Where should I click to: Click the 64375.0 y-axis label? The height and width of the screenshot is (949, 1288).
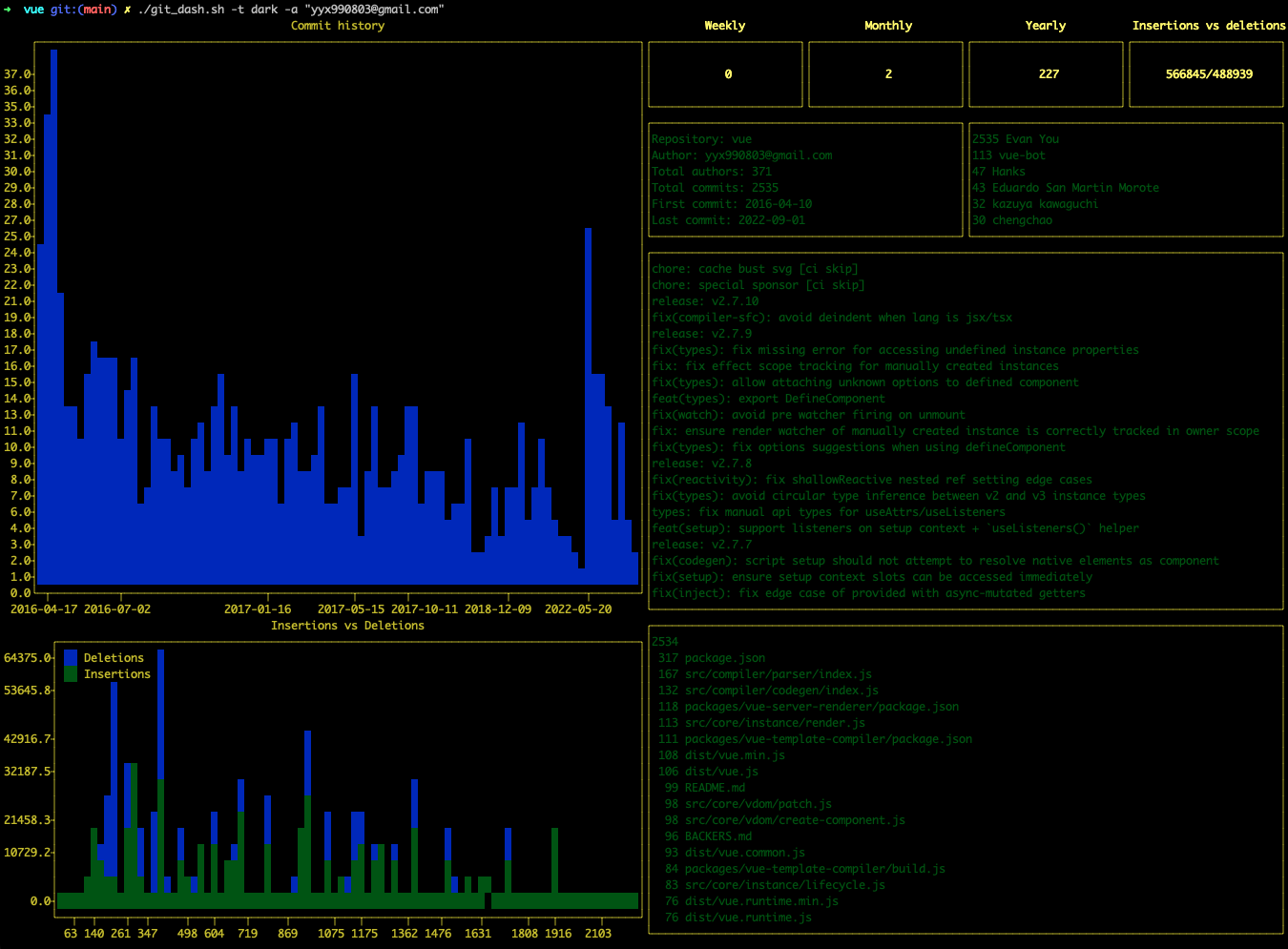28,658
